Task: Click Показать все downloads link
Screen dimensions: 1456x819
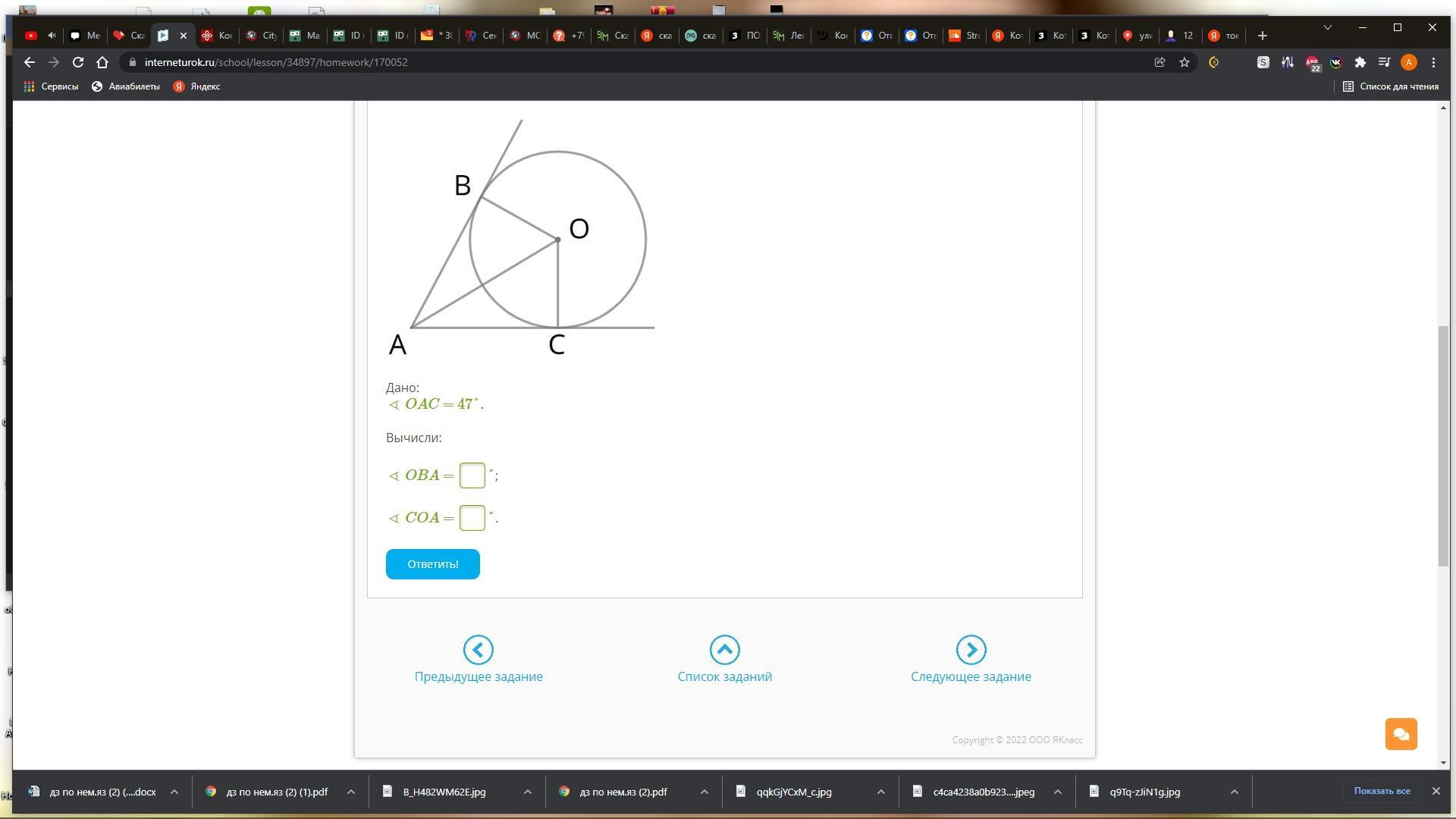Action: pos(1382,791)
